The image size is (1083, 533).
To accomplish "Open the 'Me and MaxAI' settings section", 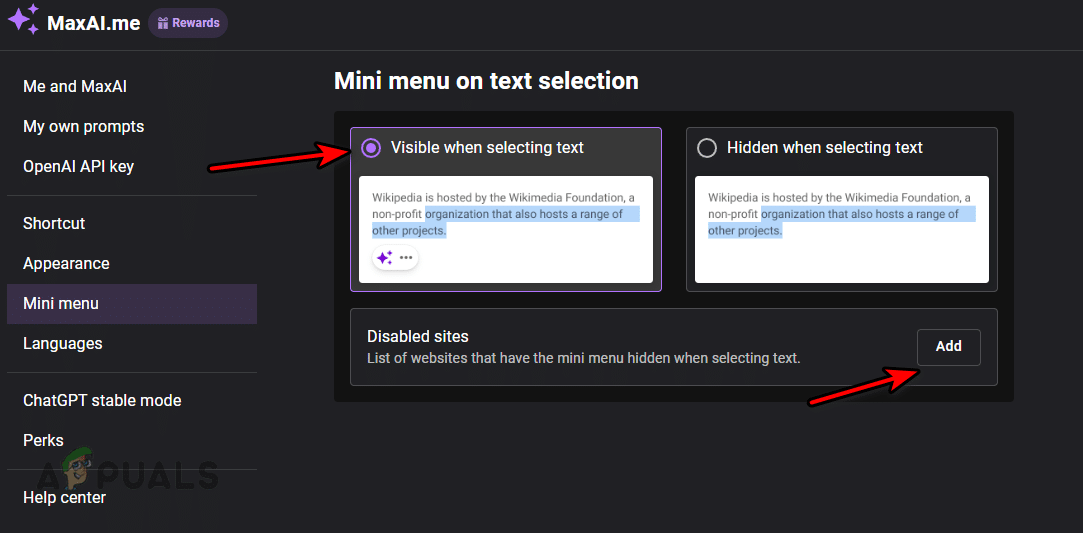I will coord(75,87).
